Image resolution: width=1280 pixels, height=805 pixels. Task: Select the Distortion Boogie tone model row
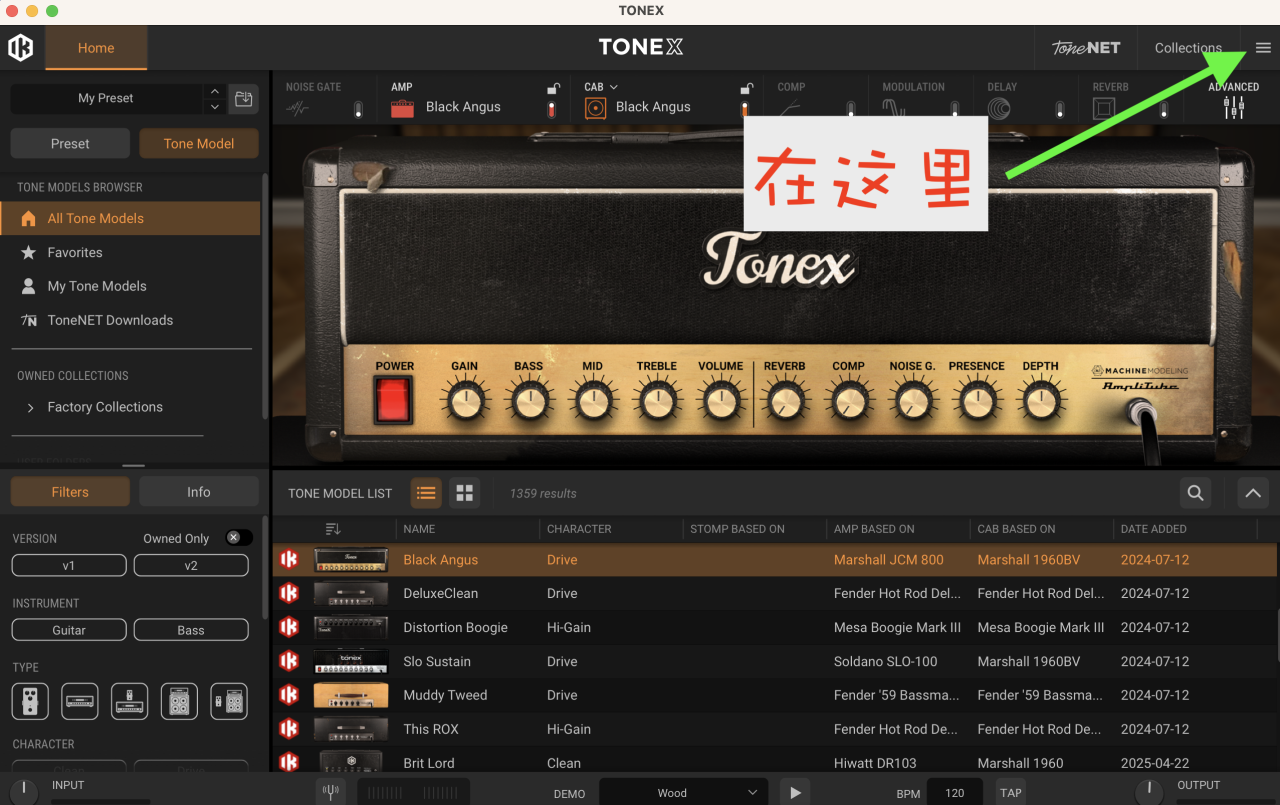(x=774, y=628)
